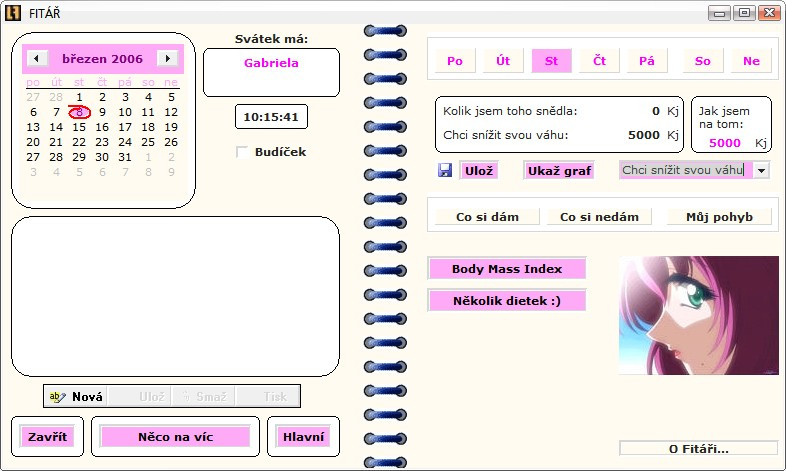Show the chart via Ukaž graf
Screen dimensions: 786x471
559,171
